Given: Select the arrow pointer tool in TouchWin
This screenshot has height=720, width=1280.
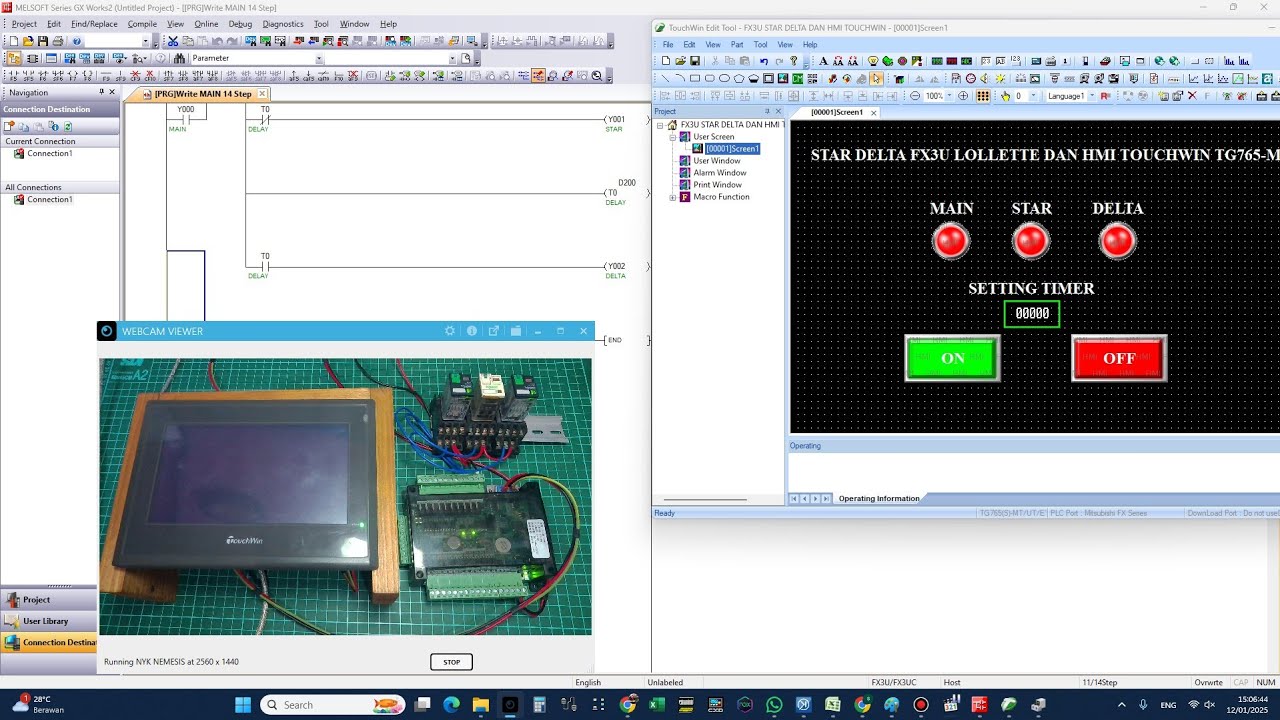Looking at the screenshot, I should [x=876, y=78].
